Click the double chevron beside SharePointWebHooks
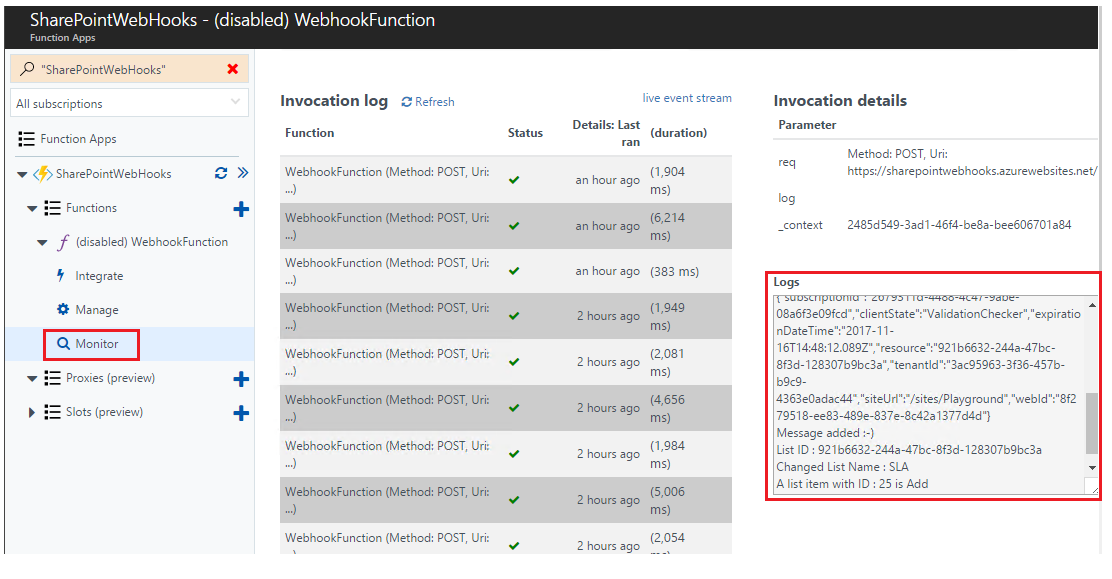Viewport: 1112px width, 579px height. pyautogui.click(x=243, y=173)
